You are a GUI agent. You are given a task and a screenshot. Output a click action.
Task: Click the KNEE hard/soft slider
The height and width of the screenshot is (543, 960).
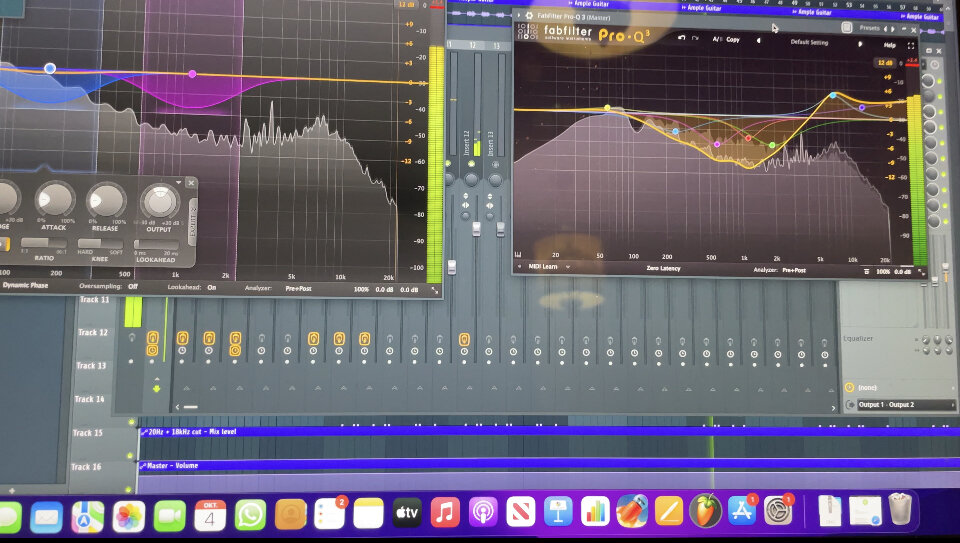[100, 244]
